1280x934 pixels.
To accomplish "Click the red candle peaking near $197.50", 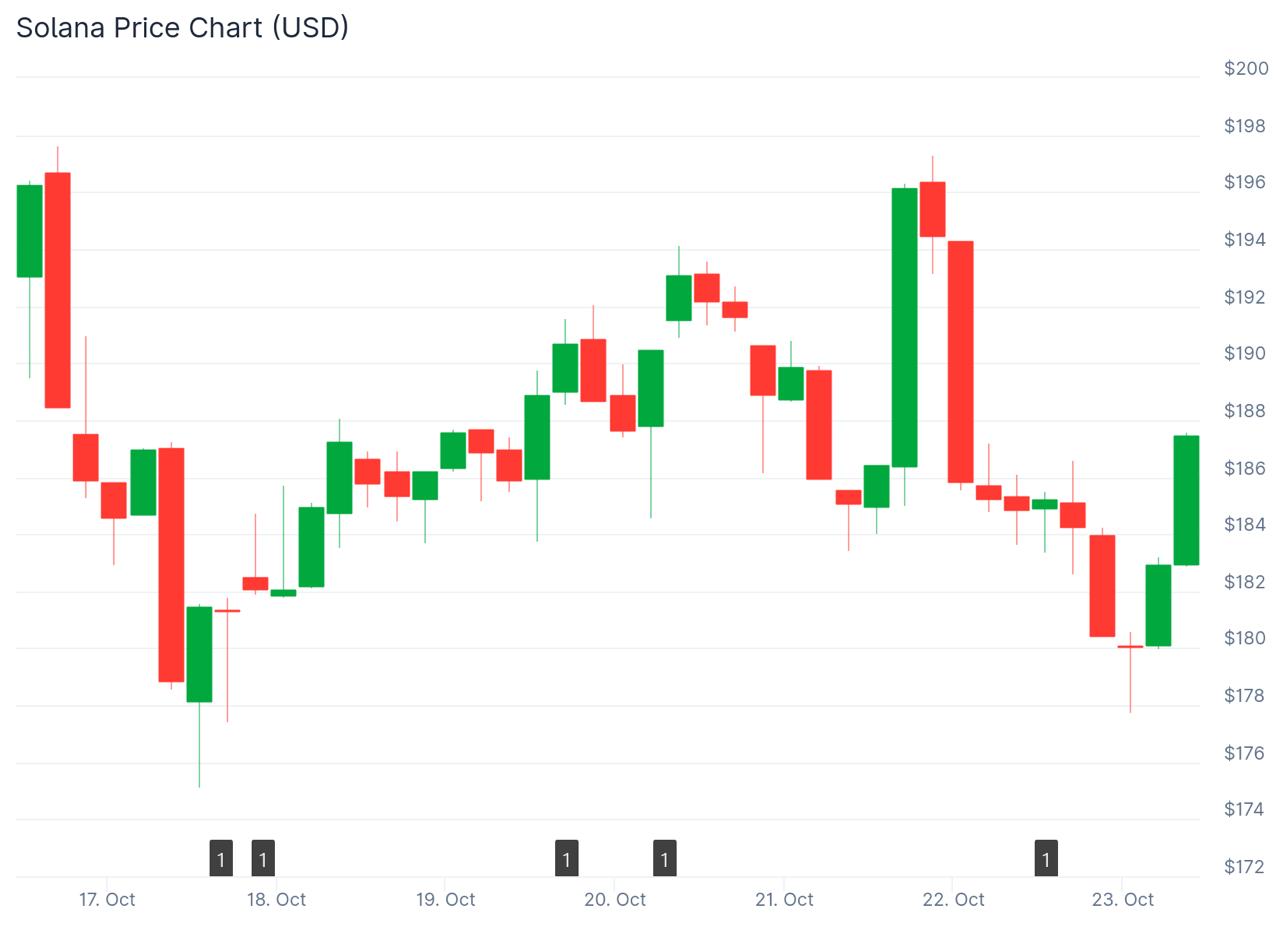I will point(58,290).
